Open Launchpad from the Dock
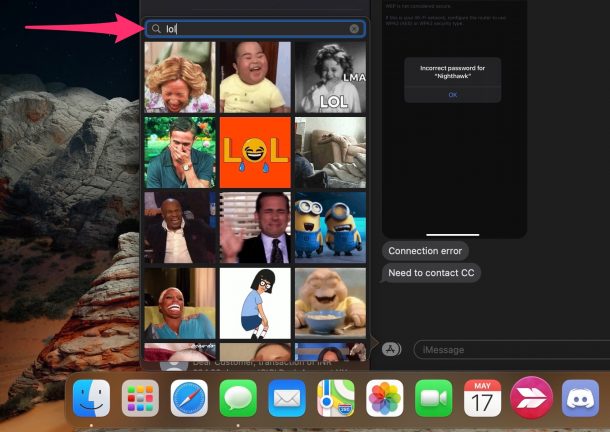610x432 pixels. tap(140, 398)
